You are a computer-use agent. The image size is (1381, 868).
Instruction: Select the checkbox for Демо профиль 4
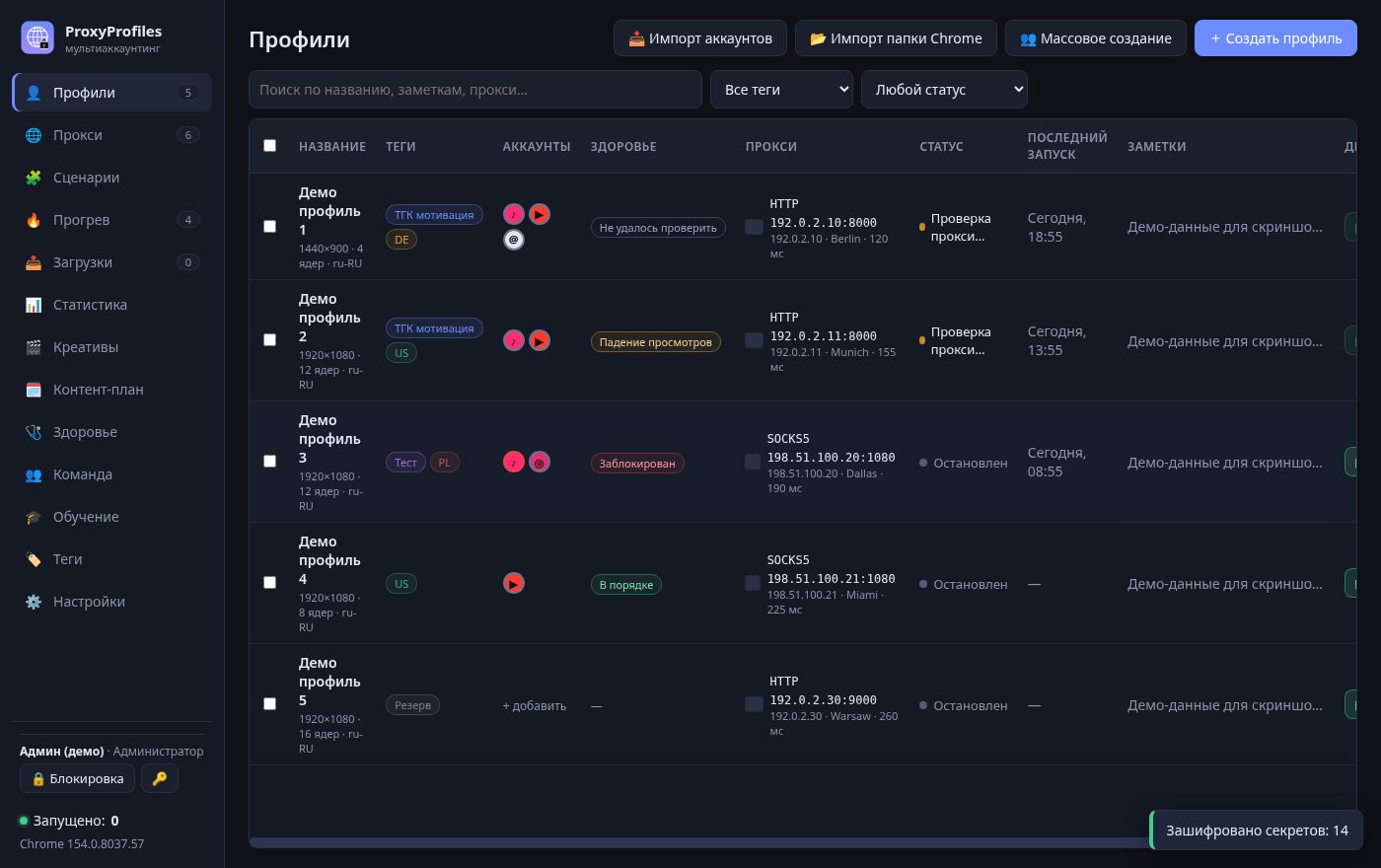pos(269,583)
